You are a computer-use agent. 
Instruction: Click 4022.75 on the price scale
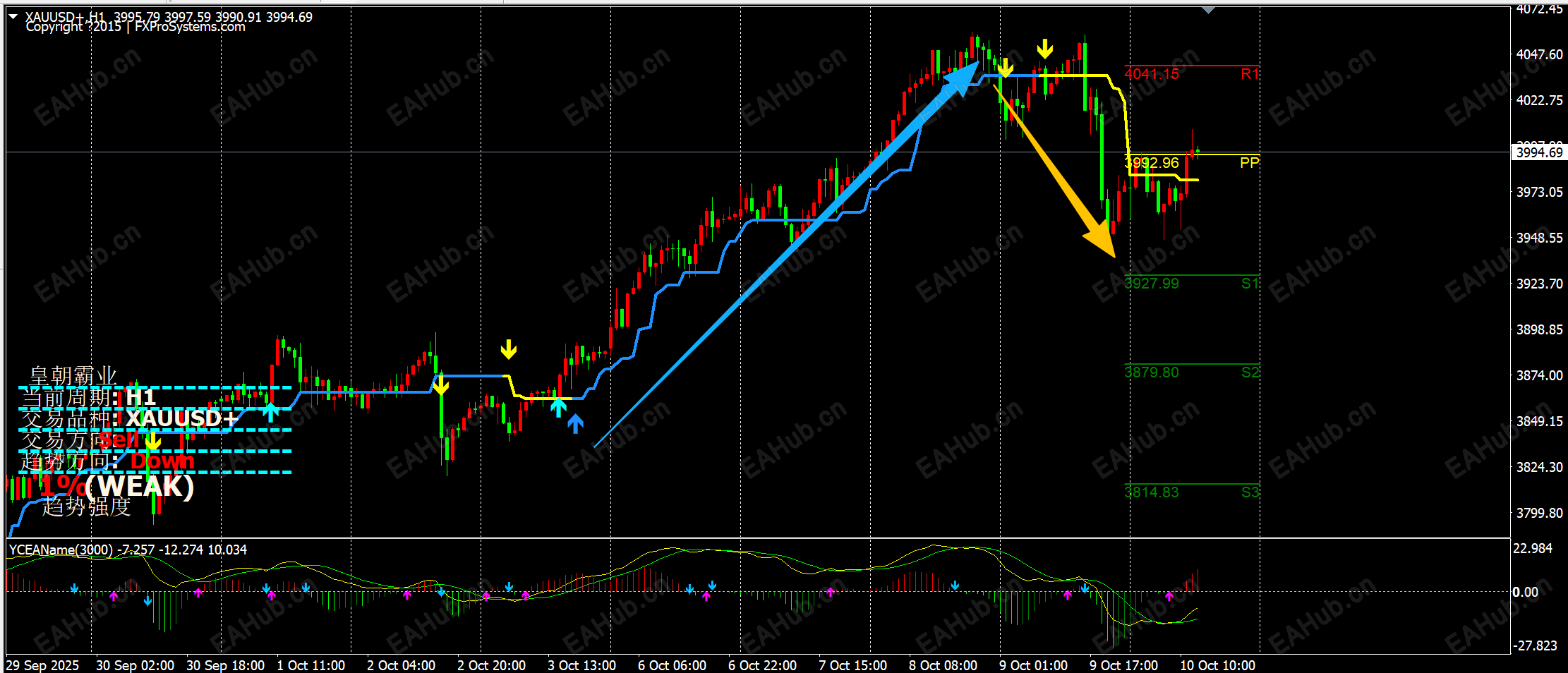point(1539,100)
